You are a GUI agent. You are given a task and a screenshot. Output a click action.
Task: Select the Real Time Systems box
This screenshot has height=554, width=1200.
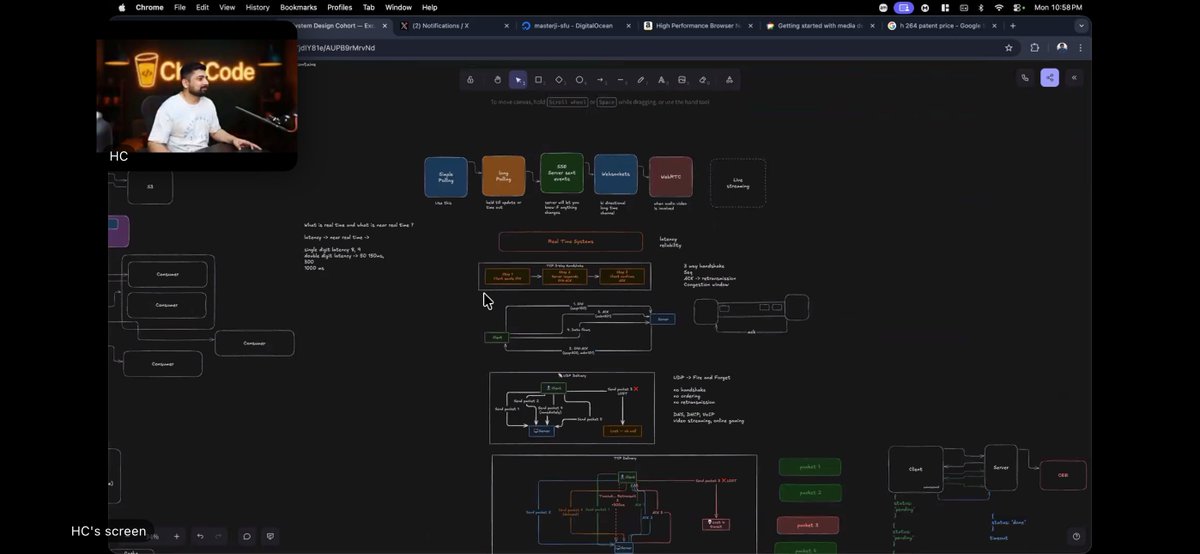tap(571, 241)
